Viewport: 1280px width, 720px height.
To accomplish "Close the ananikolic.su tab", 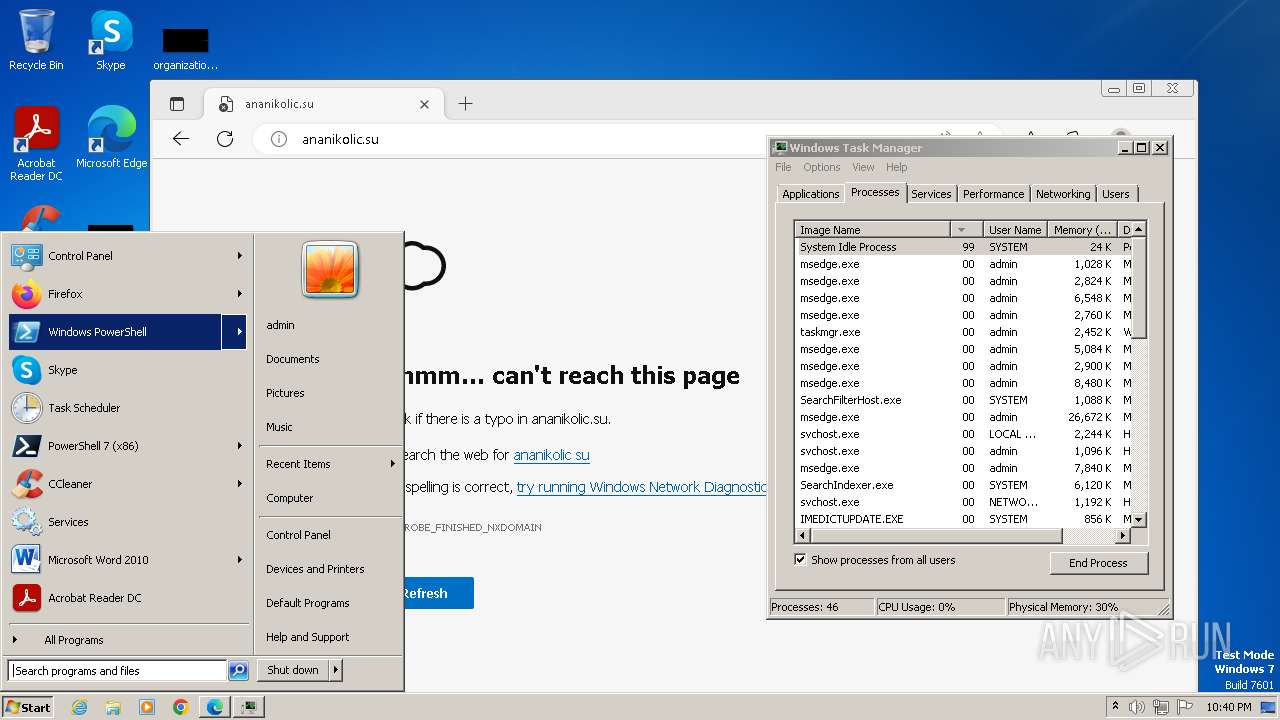I will pyautogui.click(x=424, y=104).
